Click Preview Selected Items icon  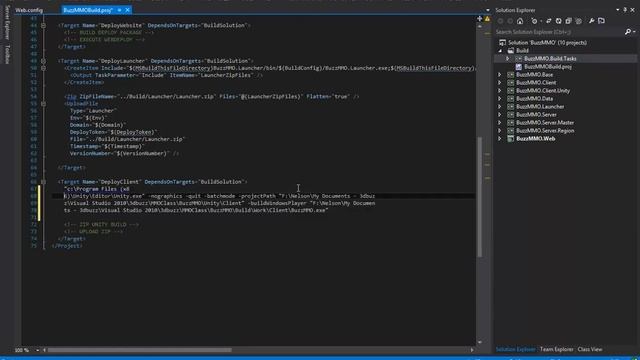[601, 21]
